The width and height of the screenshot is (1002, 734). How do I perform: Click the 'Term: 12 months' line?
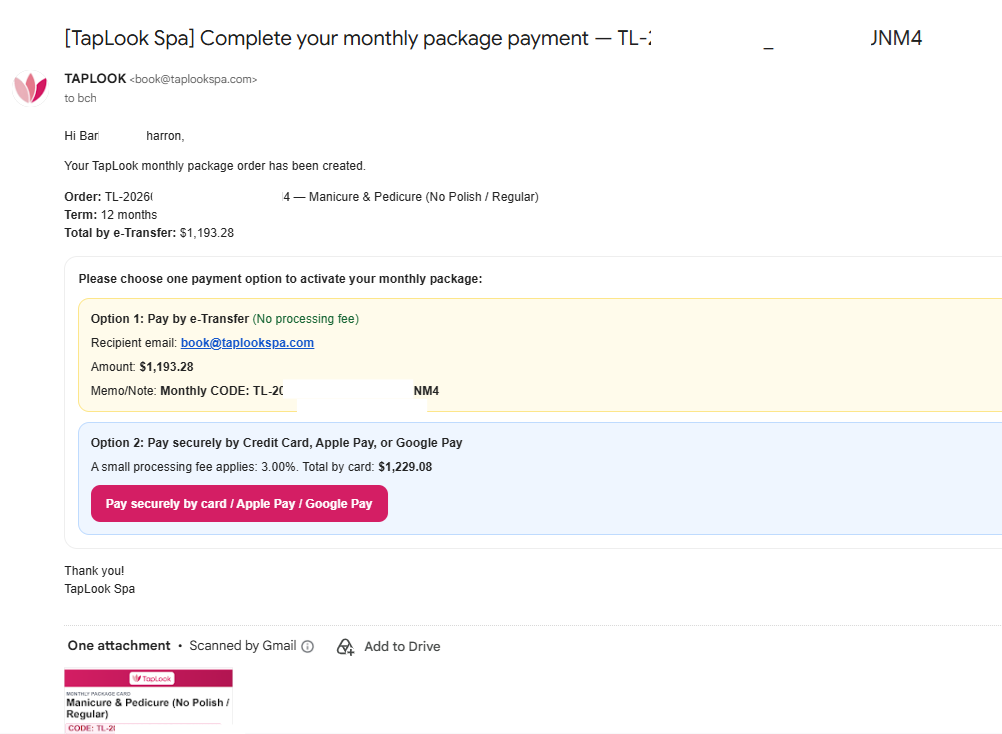point(111,215)
